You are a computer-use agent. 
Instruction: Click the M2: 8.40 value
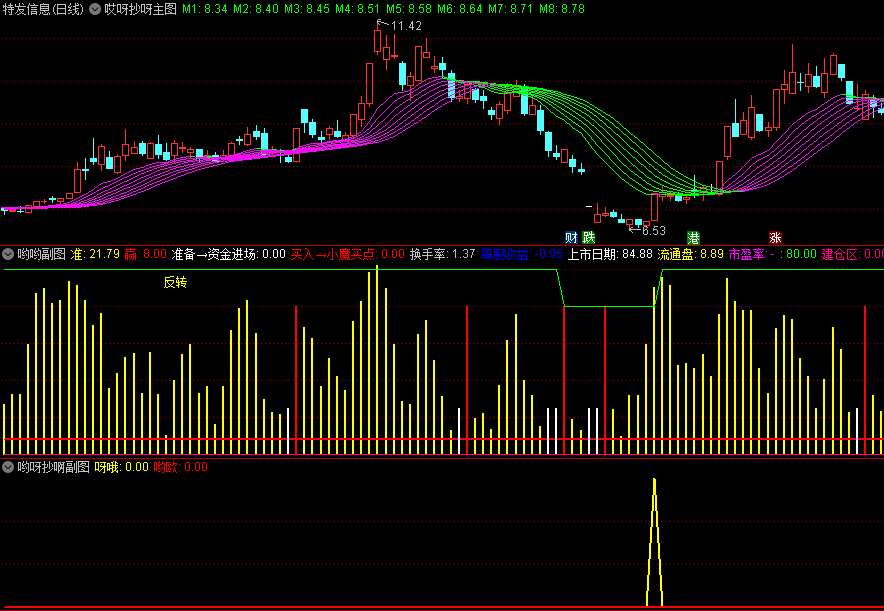coord(256,9)
